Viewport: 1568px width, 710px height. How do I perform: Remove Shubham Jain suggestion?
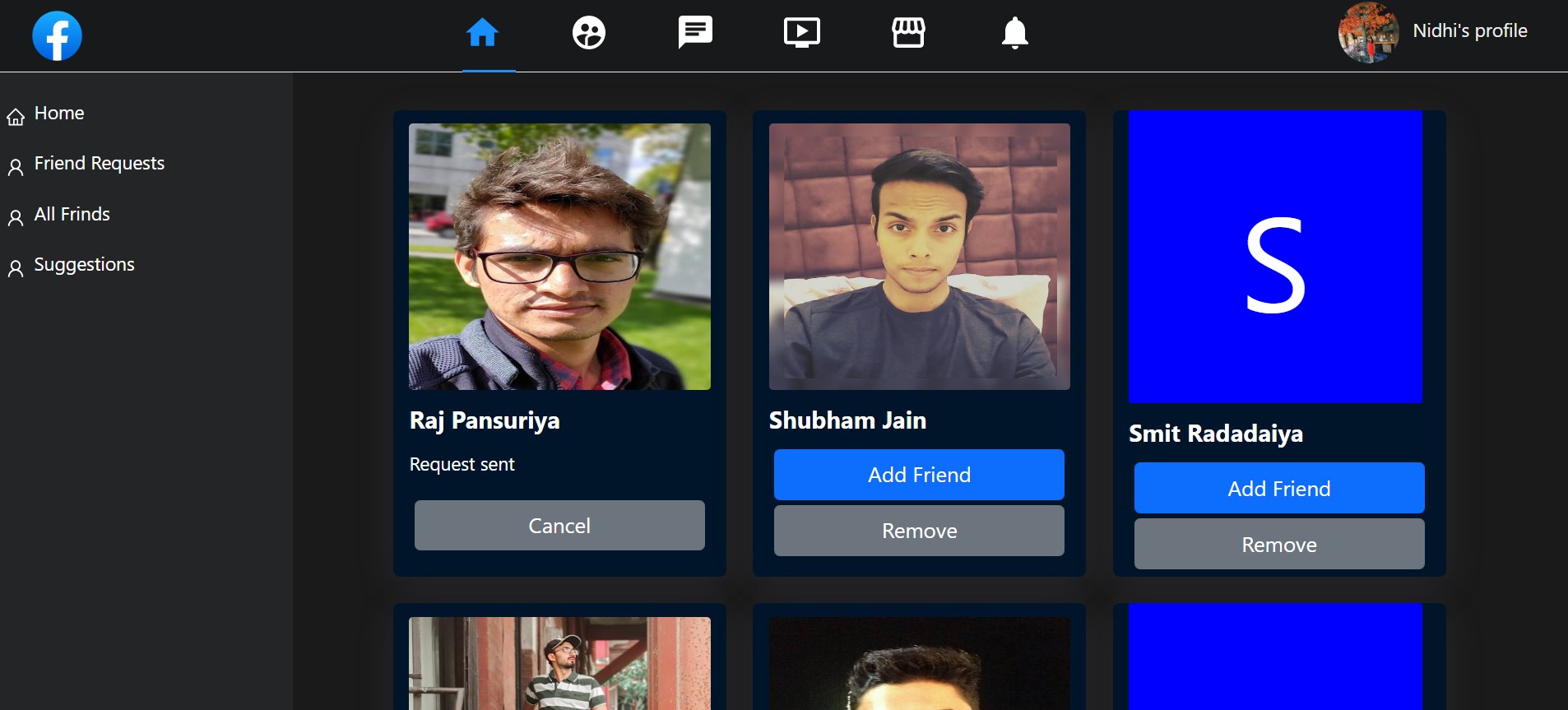point(919,531)
